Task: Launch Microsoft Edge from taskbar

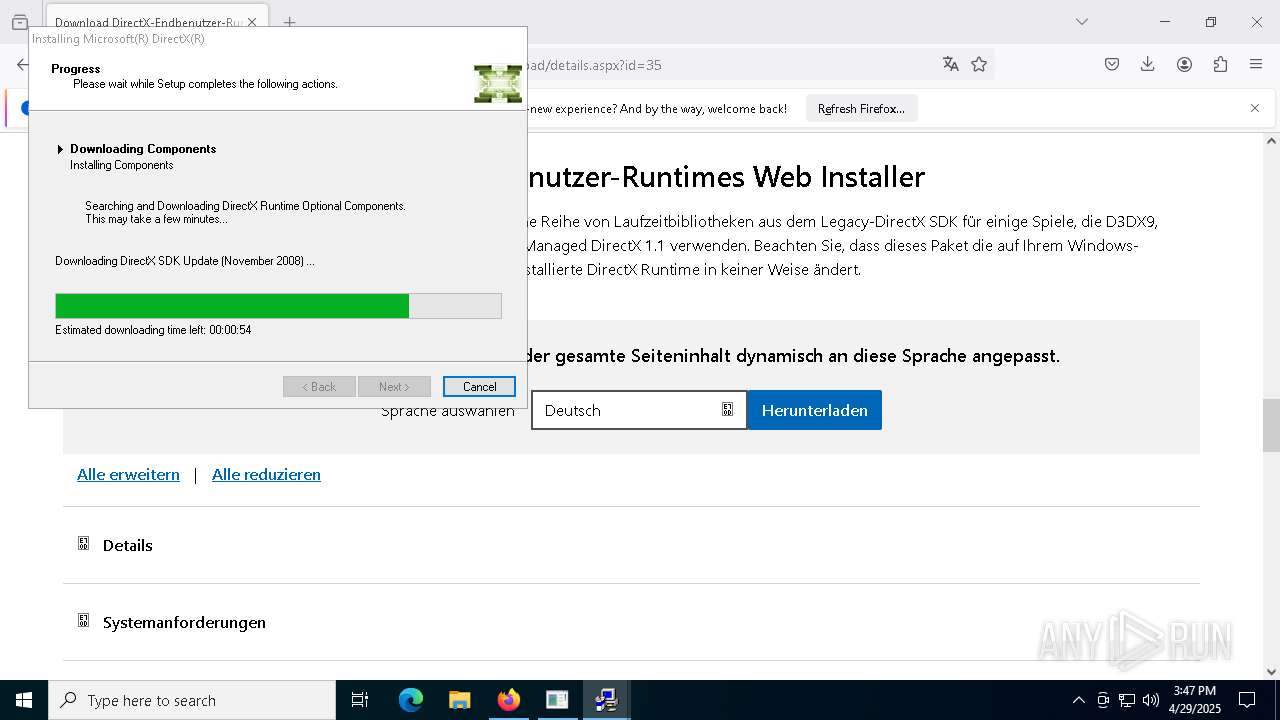Action: click(x=411, y=700)
